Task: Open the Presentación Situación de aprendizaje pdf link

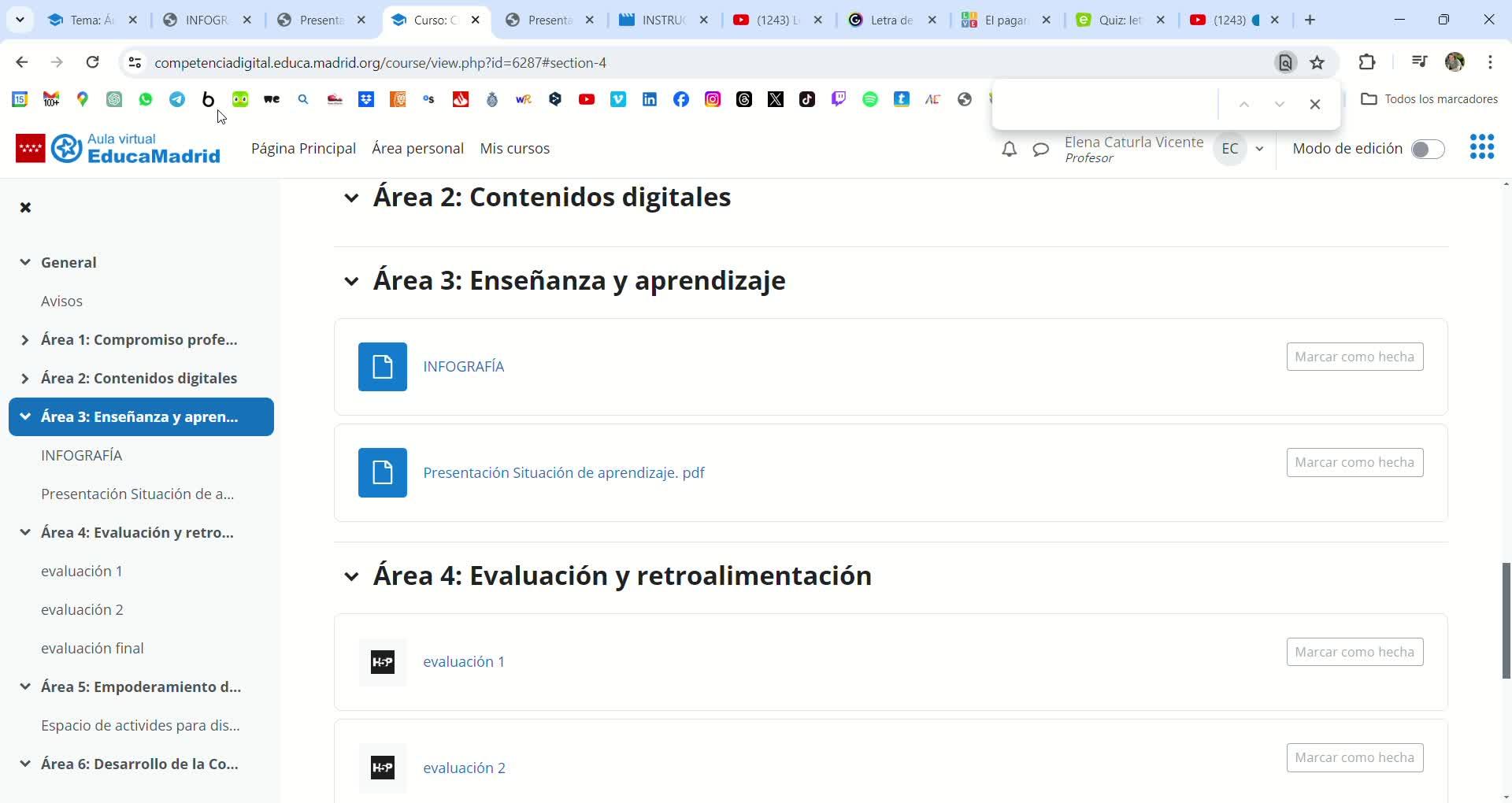Action: point(563,472)
